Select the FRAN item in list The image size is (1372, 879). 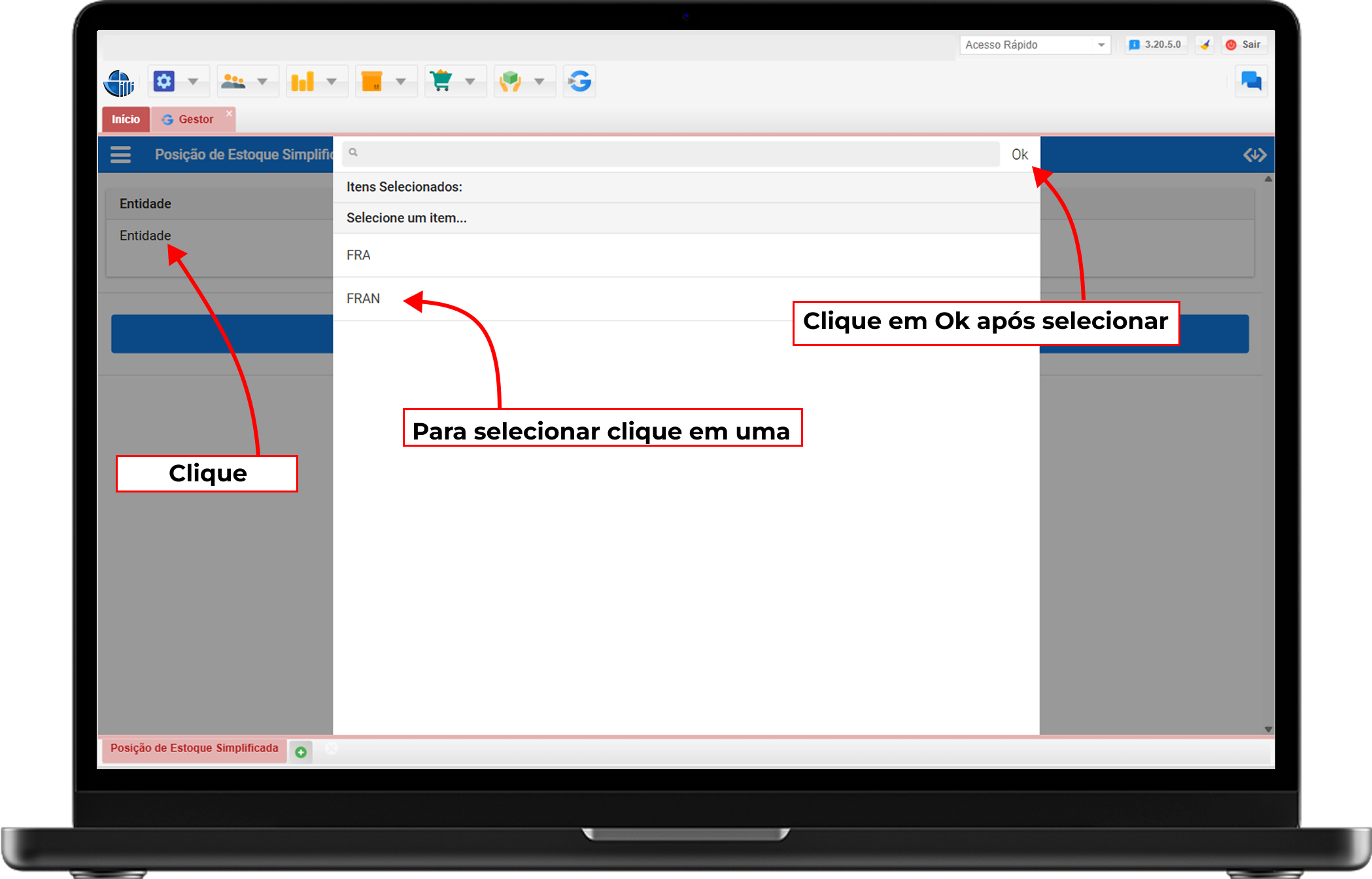pyautogui.click(x=364, y=298)
